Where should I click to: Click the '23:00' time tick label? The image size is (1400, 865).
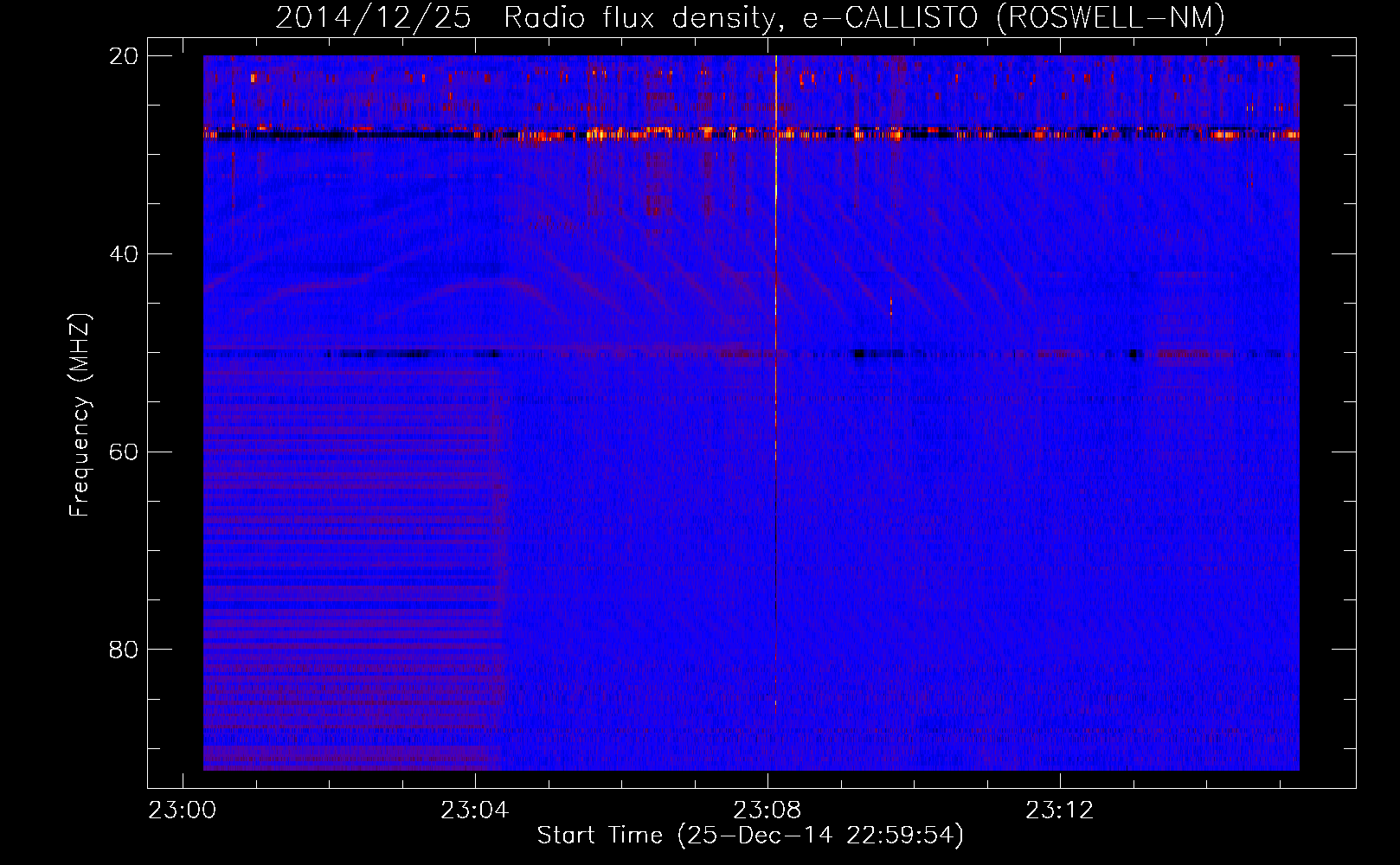coord(183,811)
